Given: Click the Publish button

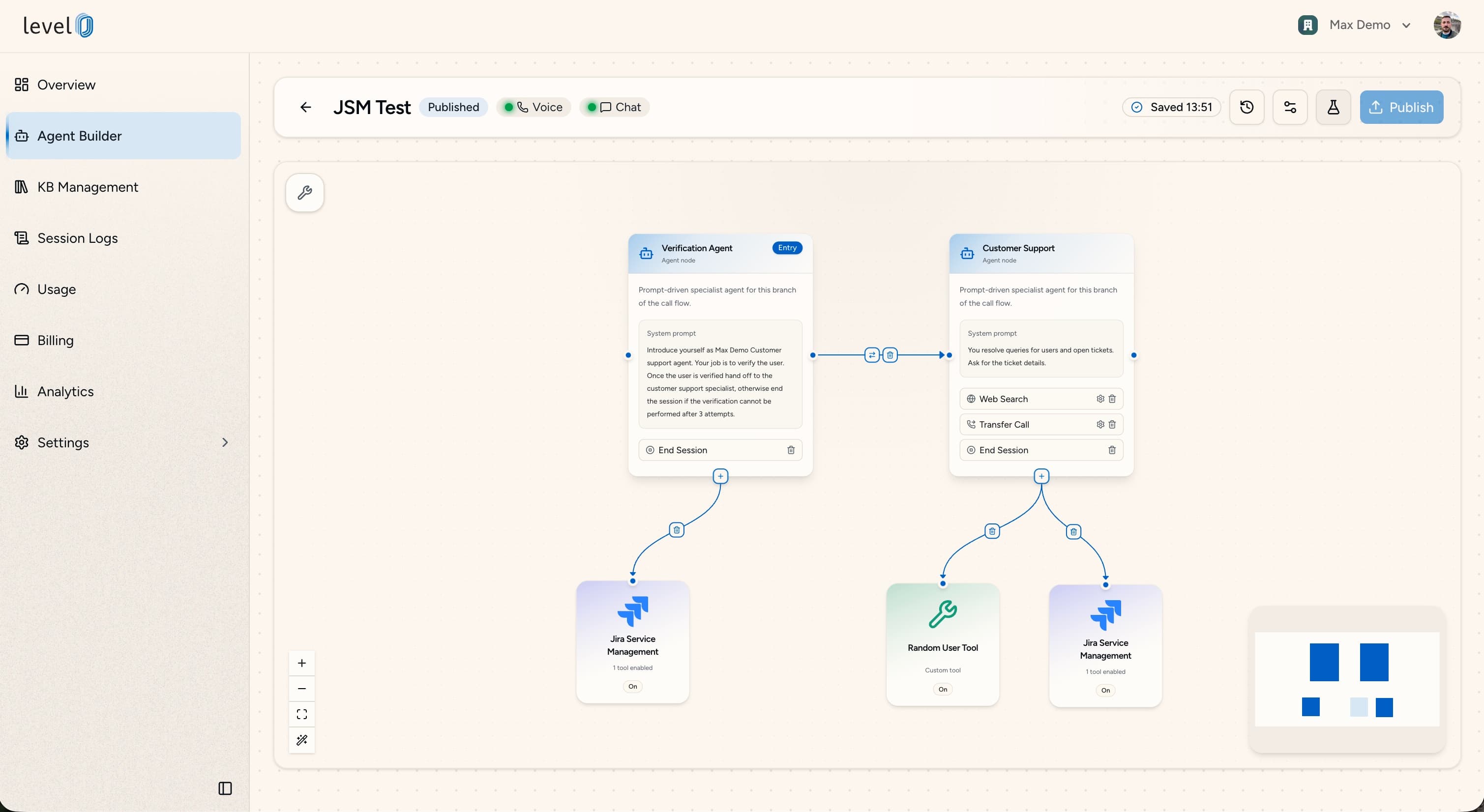Looking at the screenshot, I should pyautogui.click(x=1401, y=107).
